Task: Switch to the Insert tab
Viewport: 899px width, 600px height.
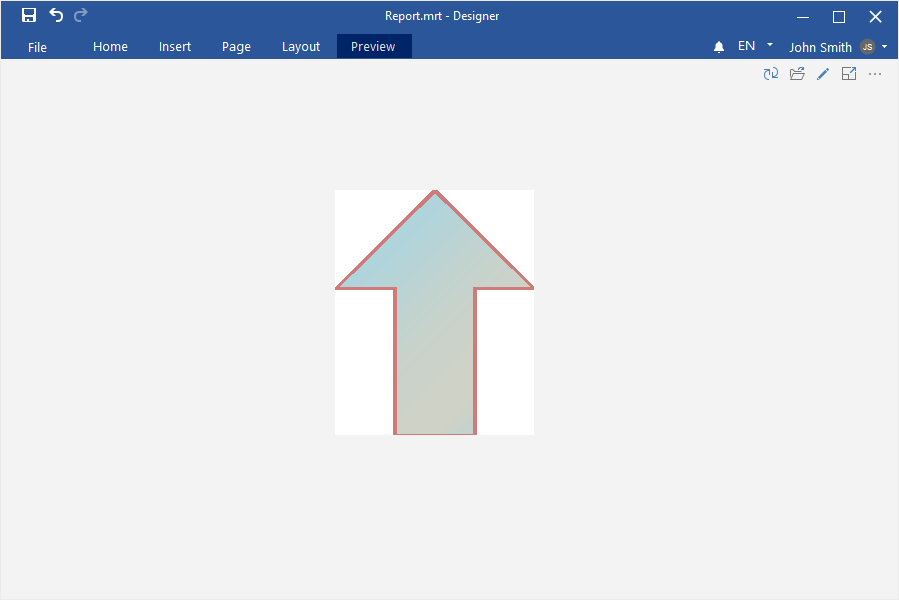Action: tap(175, 47)
